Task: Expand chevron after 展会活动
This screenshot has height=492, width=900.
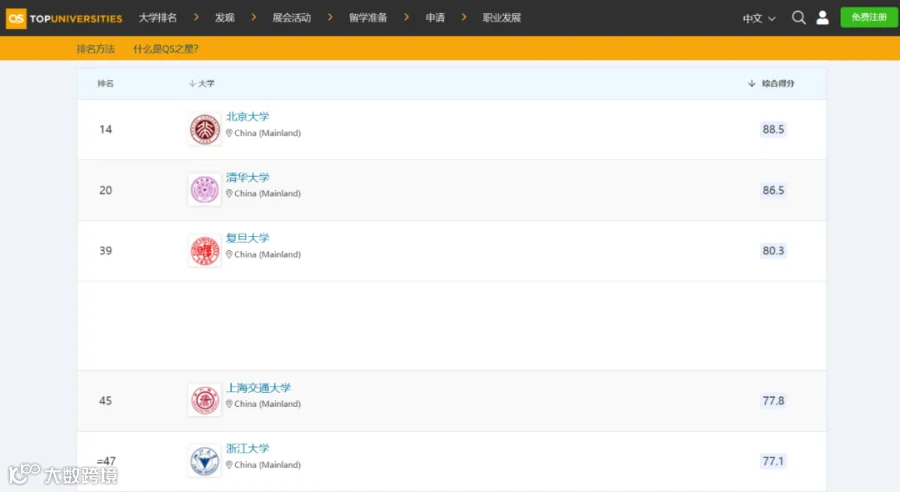Action: 330,17
